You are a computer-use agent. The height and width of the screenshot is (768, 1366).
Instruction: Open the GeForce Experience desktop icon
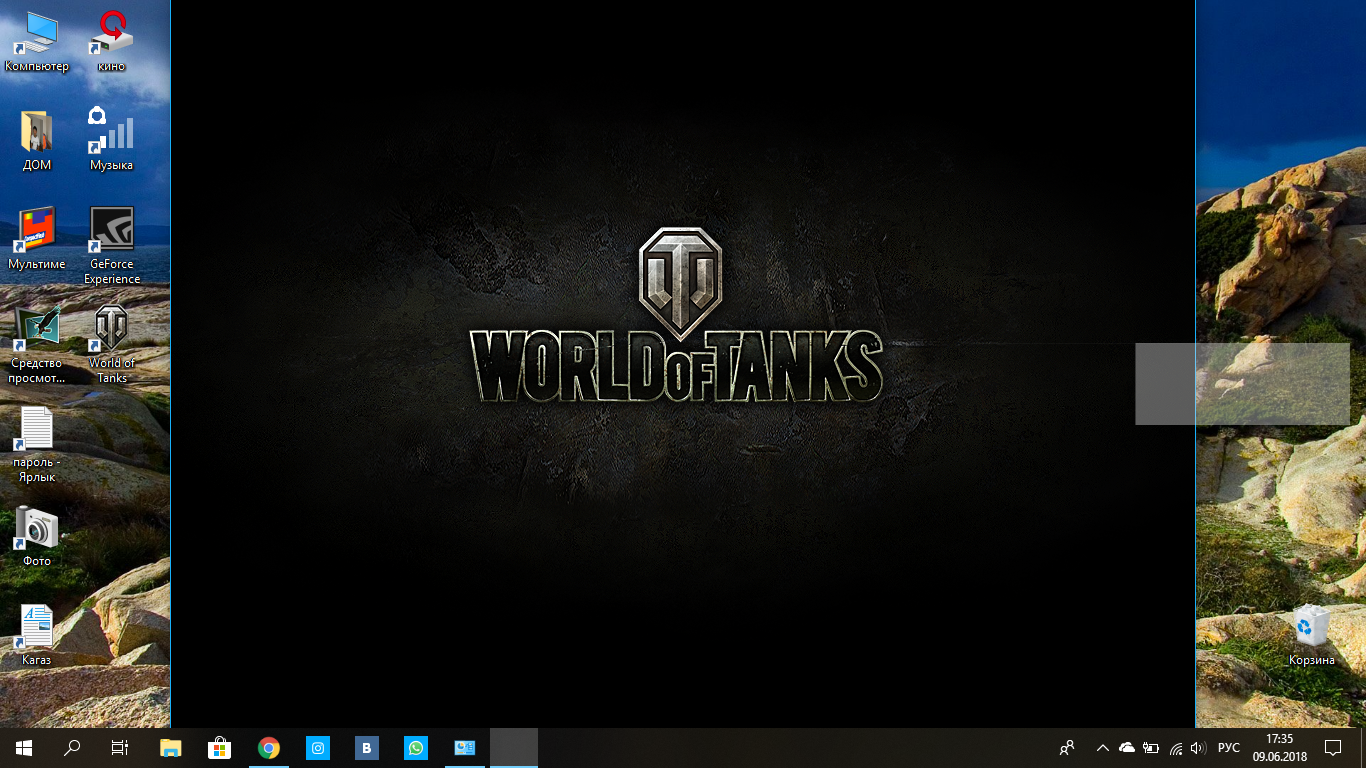click(112, 245)
